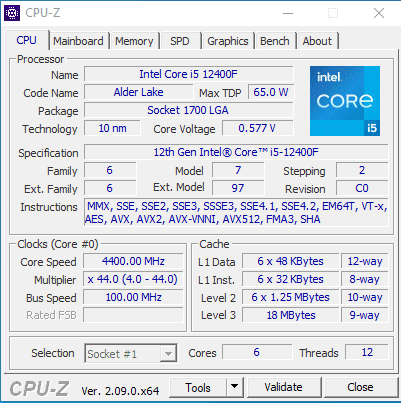Click the Intel Core i5 logo badge

tap(345, 101)
